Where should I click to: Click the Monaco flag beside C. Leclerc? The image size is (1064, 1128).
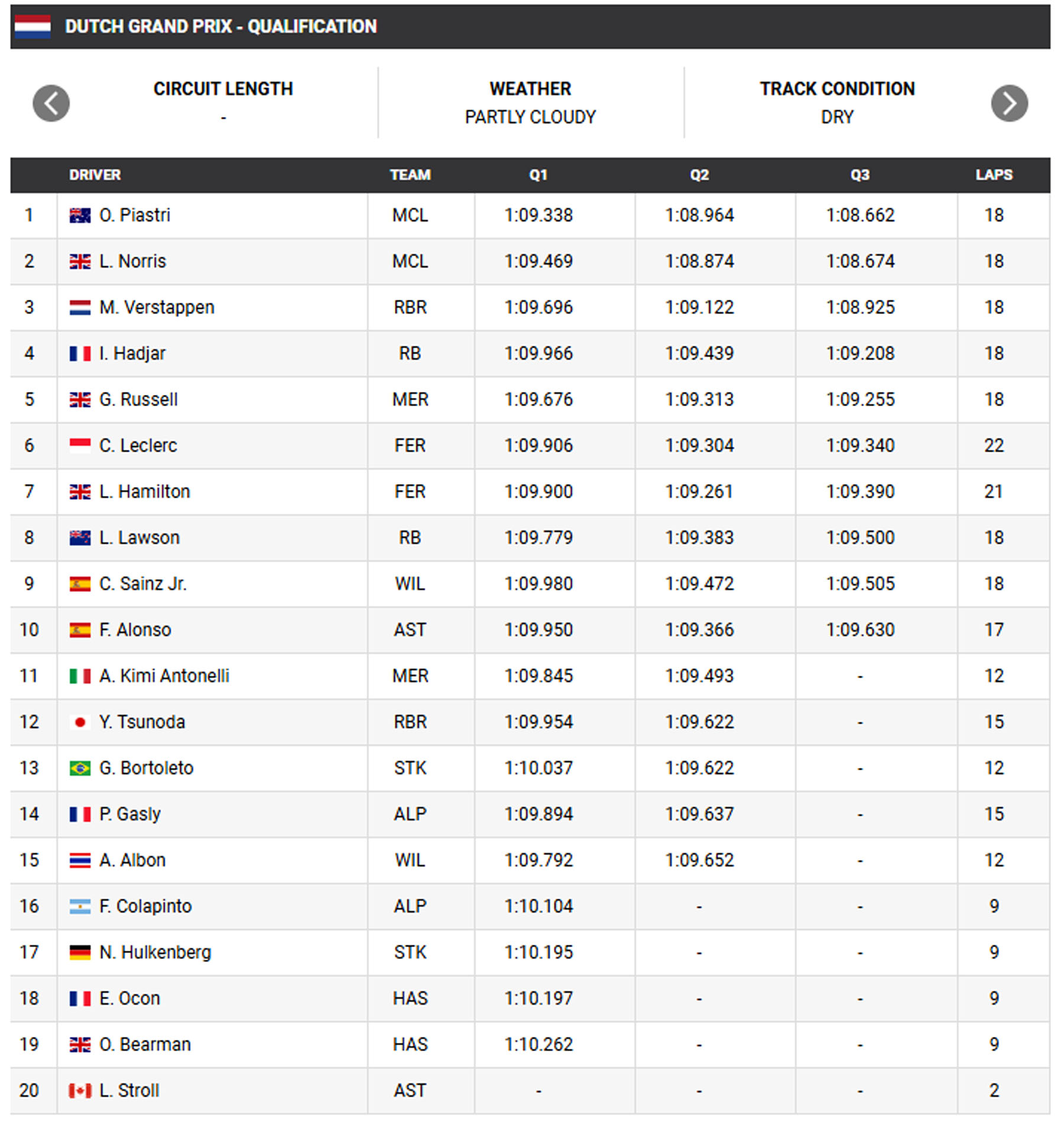tap(80, 445)
